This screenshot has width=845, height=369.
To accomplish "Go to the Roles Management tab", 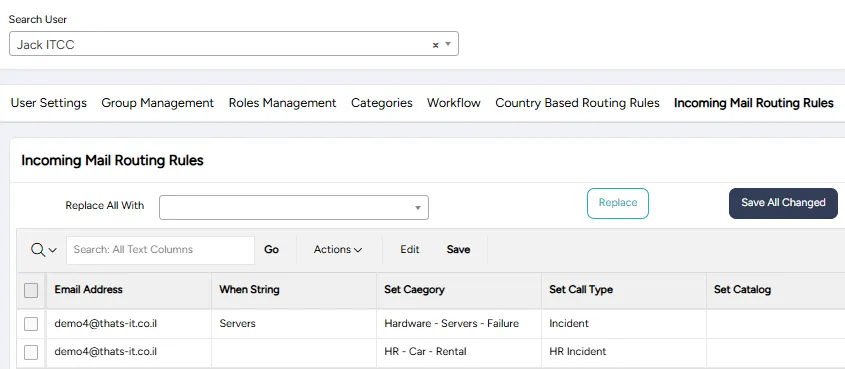I will click(282, 103).
